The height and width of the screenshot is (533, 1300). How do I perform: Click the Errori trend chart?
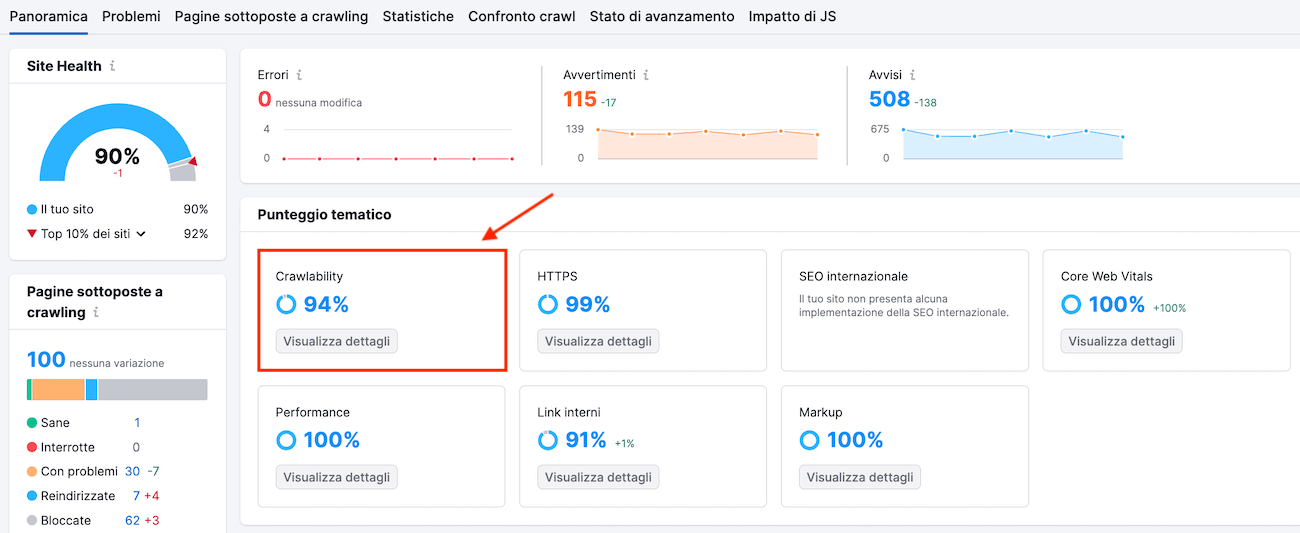397,143
